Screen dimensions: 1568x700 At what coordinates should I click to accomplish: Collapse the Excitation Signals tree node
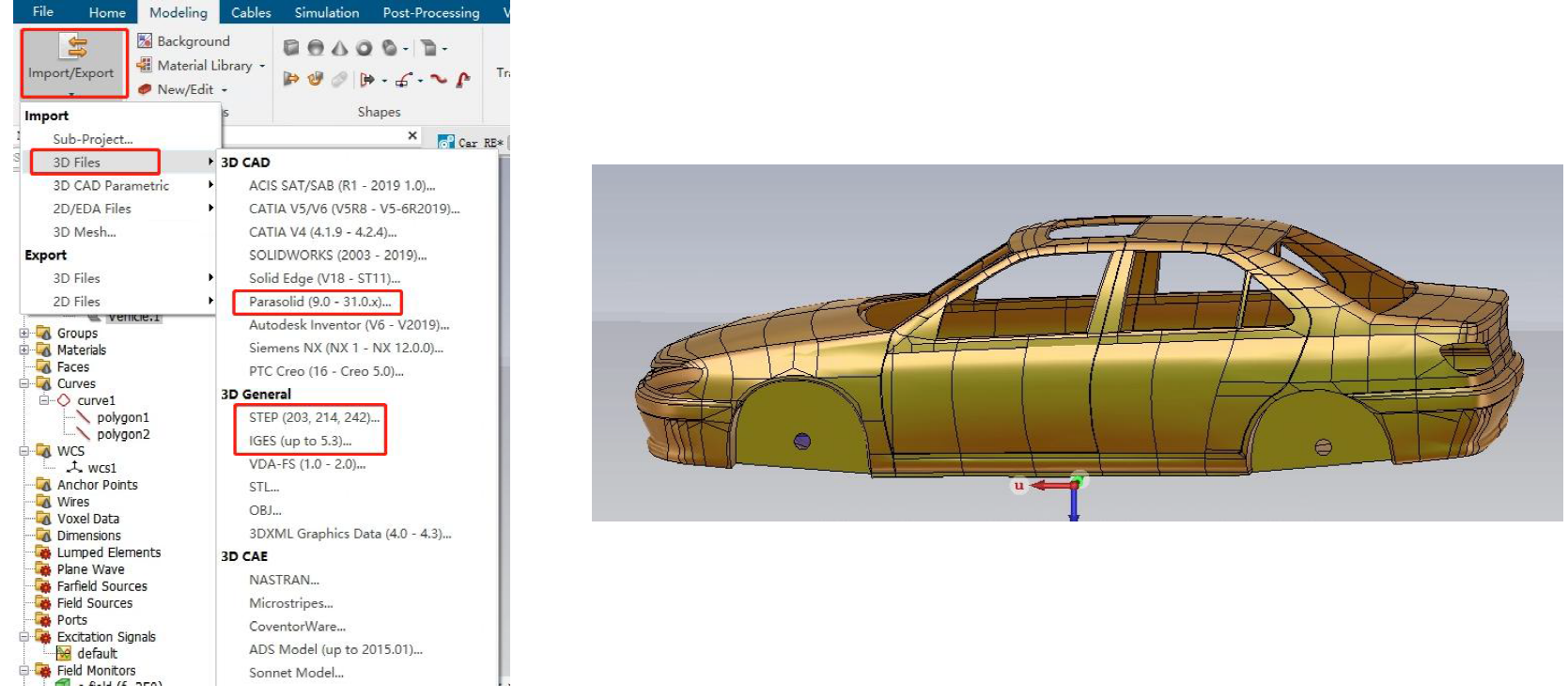(x=23, y=637)
